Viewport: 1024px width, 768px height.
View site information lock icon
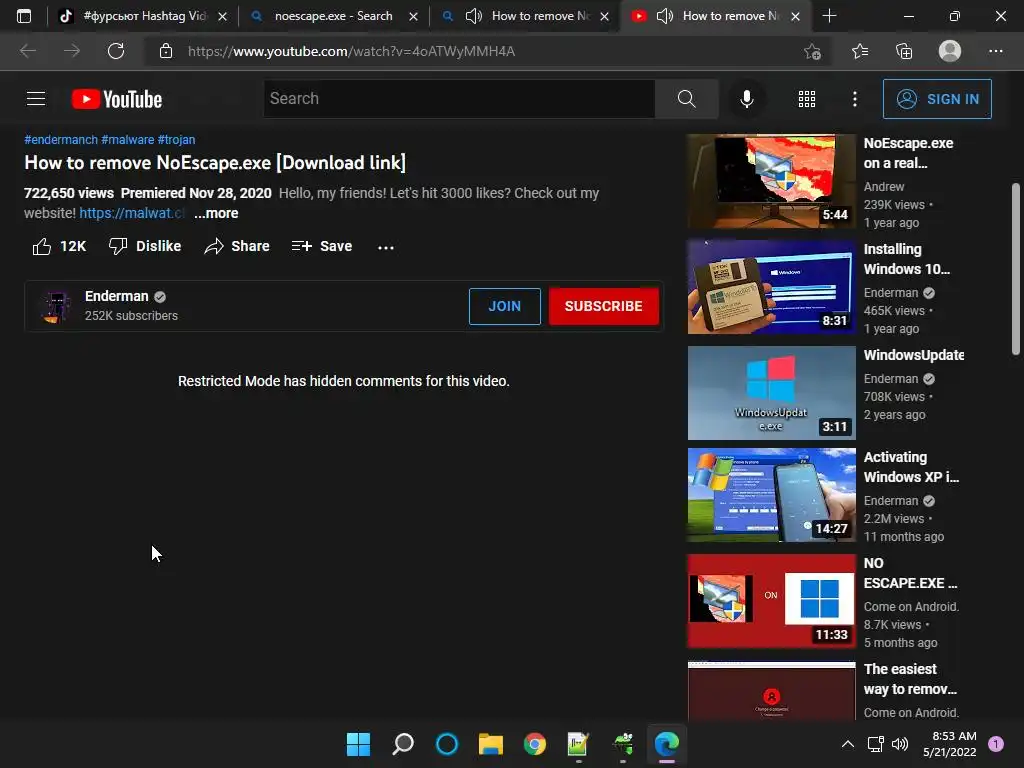[166, 51]
